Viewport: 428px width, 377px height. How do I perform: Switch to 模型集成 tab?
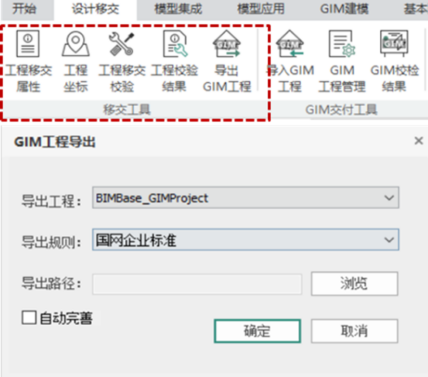(178, 9)
